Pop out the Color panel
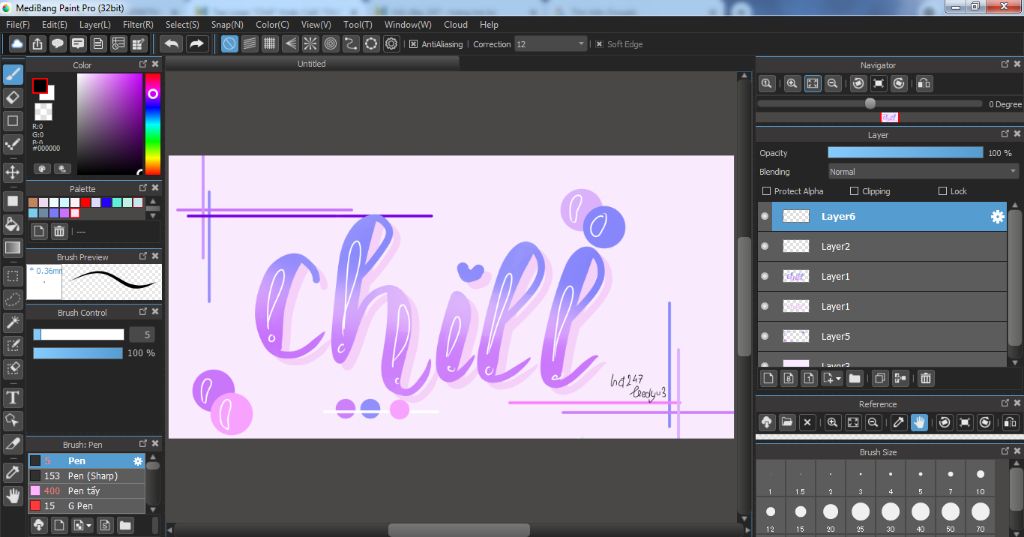The image size is (1024, 537). [143, 64]
